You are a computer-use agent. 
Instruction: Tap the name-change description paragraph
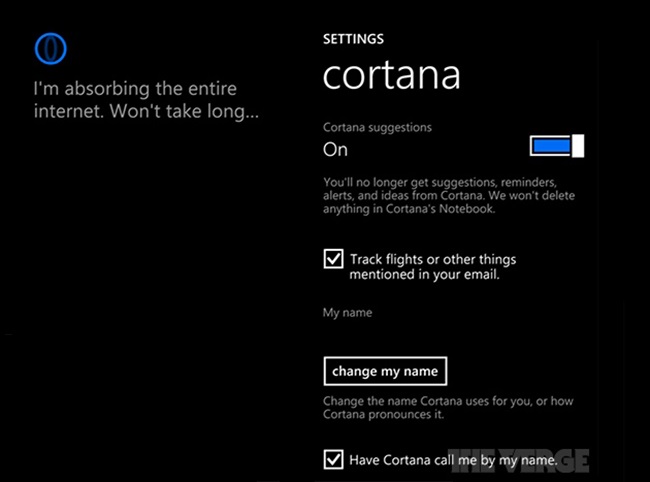click(x=448, y=408)
